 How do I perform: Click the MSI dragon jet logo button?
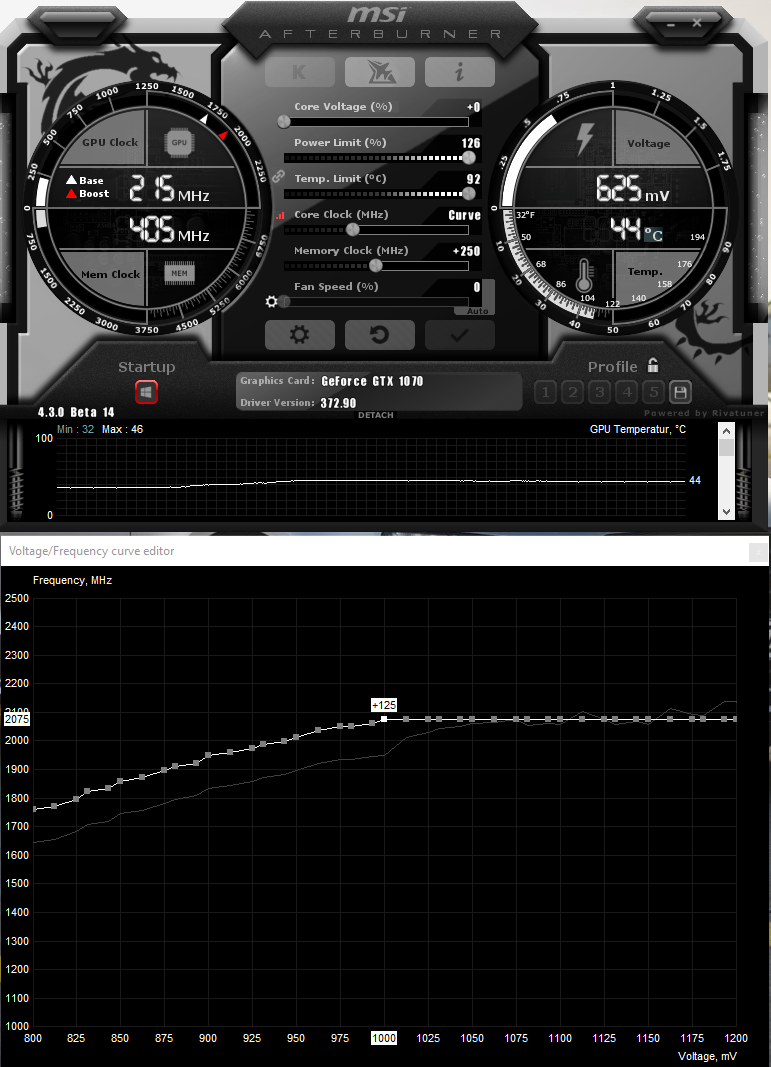pyautogui.click(x=380, y=71)
